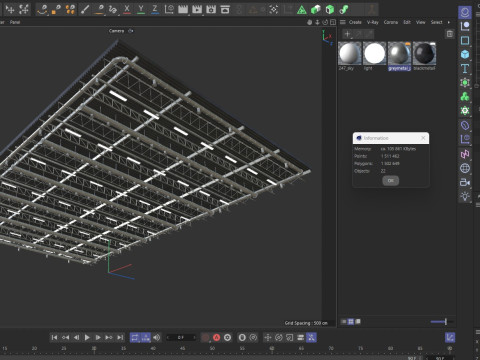
Task: Click the current frame input field
Action: point(181,337)
